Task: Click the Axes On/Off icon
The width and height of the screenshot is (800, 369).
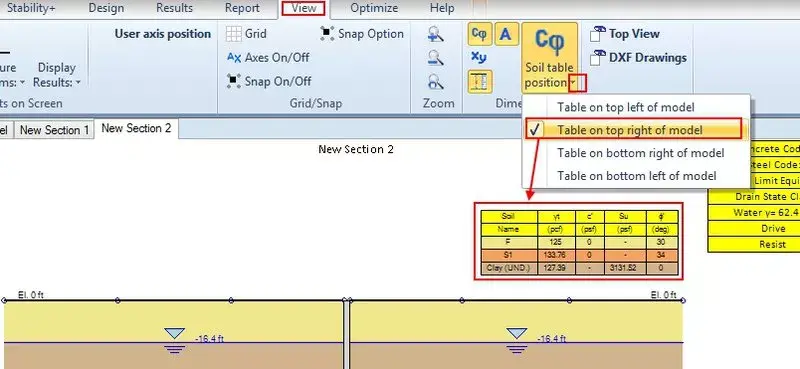Action: coord(234,58)
